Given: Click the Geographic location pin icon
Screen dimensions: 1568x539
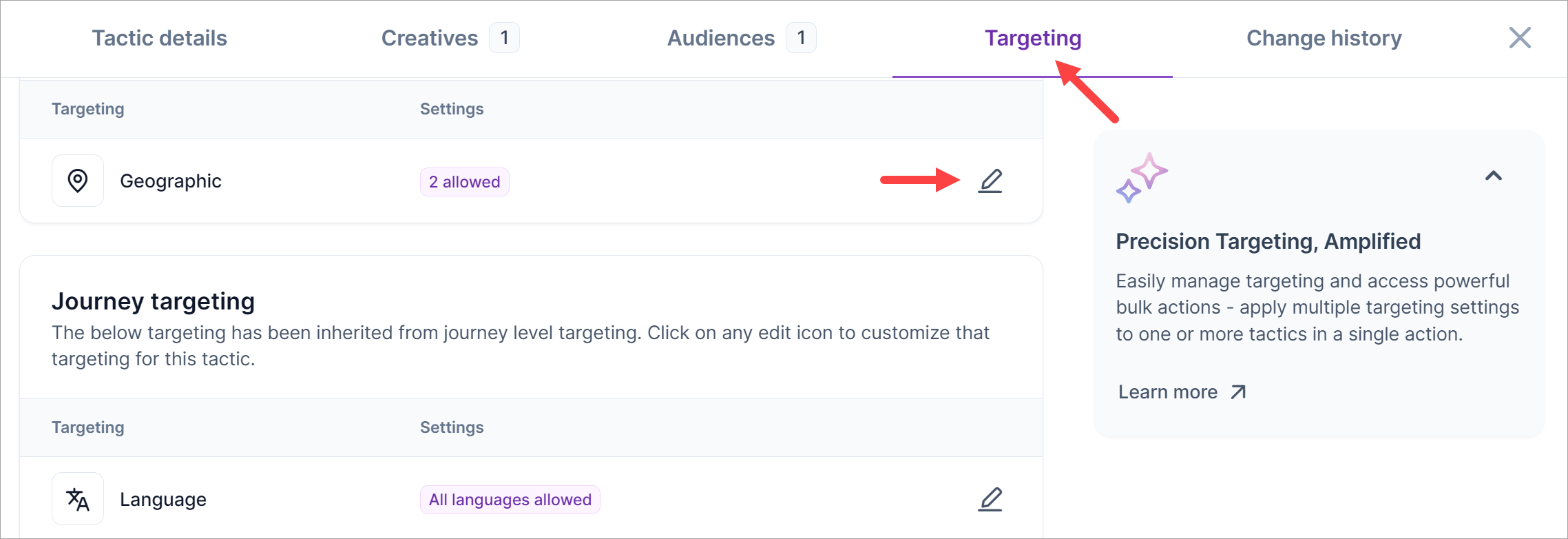Looking at the screenshot, I should pos(78,181).
